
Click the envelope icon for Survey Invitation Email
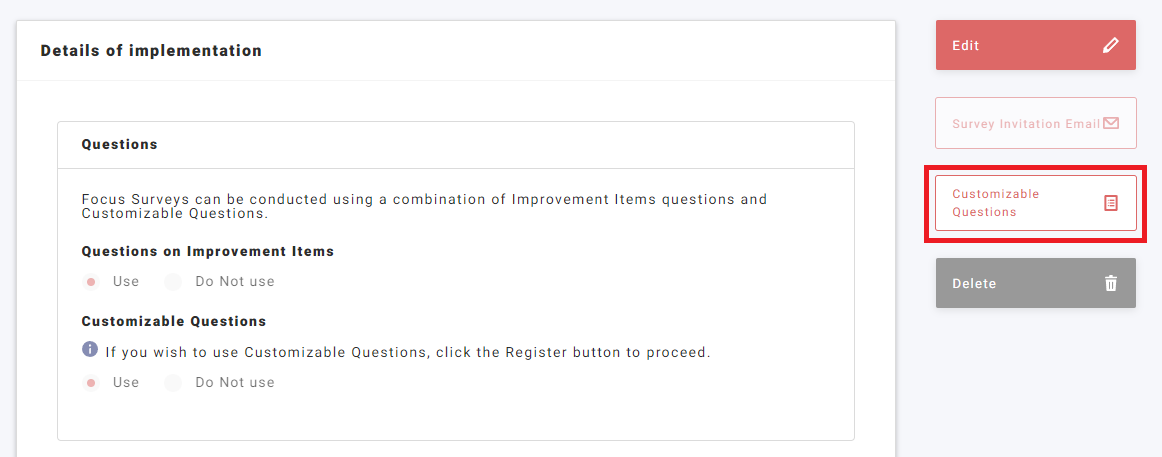click(x=1110, y=124)
